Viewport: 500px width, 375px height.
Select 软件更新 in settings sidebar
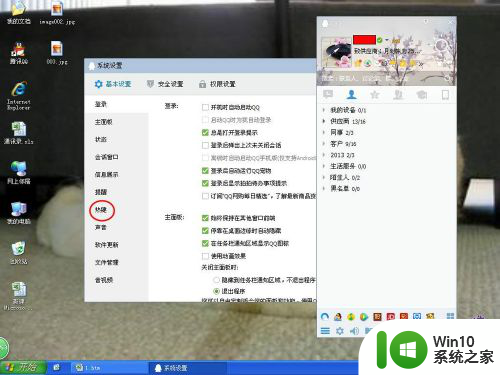coord(106,245)
